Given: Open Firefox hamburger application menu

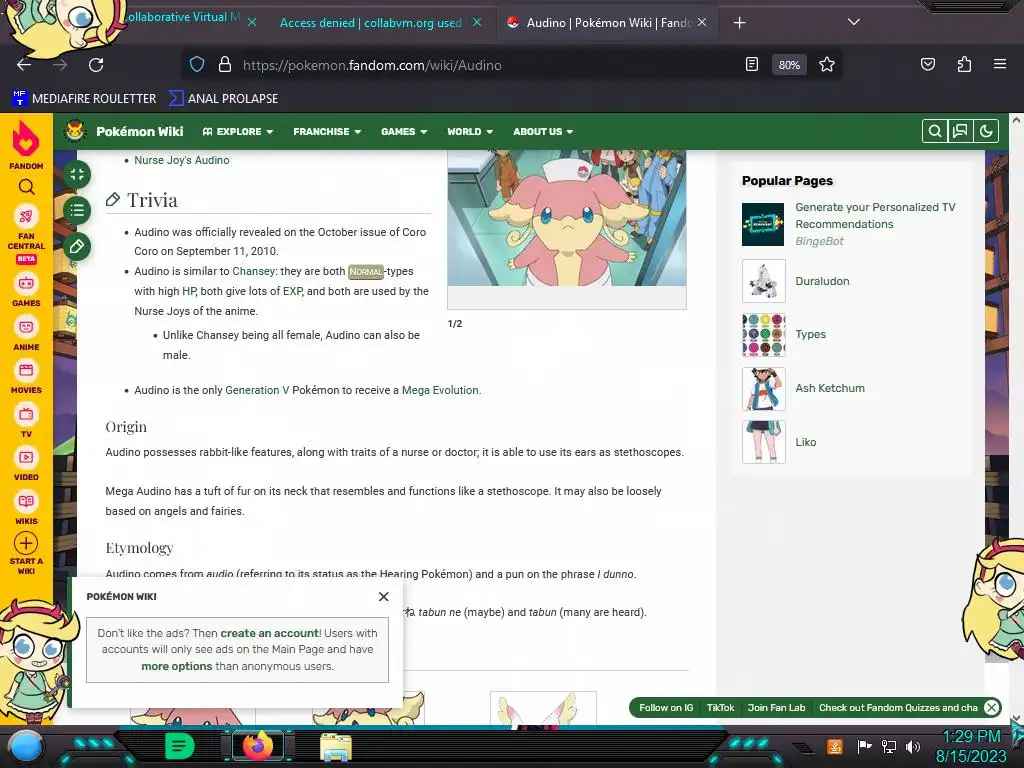Looking at the screenshot, I should pos(999,64).
